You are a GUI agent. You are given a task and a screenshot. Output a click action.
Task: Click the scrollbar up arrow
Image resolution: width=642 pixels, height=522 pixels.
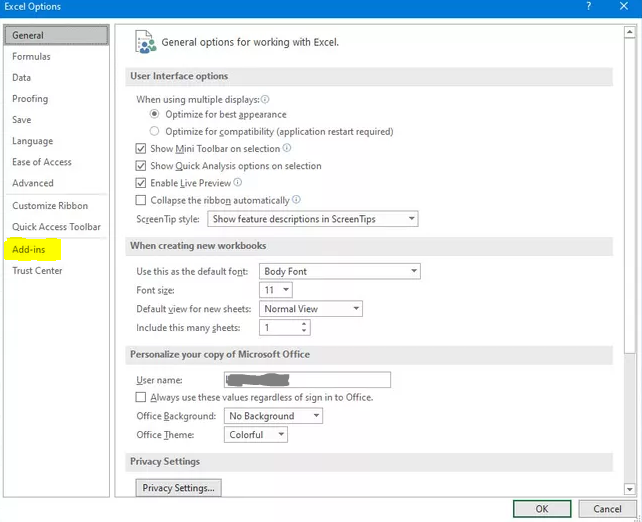pos(629,32)
